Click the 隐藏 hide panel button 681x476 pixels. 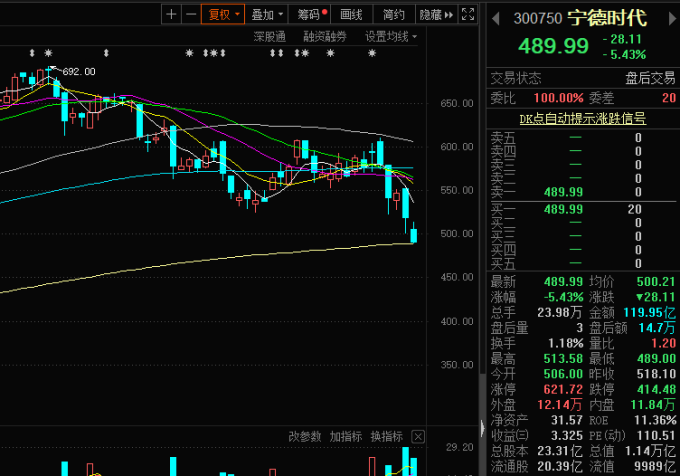[x=436, y=15]
